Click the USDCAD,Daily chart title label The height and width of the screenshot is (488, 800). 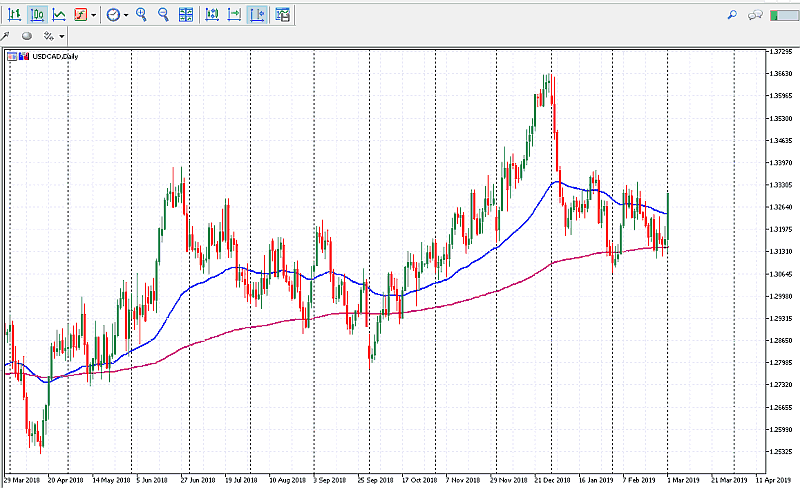(56, 56)
